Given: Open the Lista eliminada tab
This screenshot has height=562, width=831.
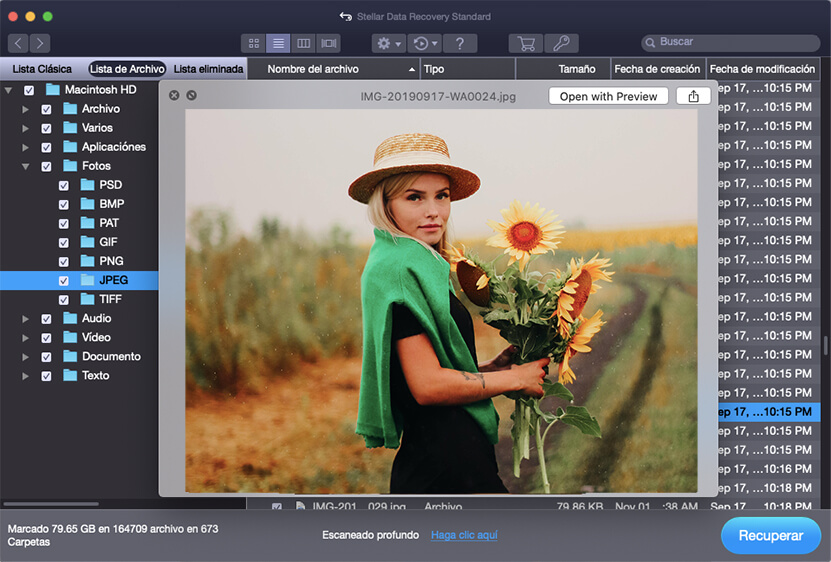Looking at the screenshot, I should click(207, 69).
